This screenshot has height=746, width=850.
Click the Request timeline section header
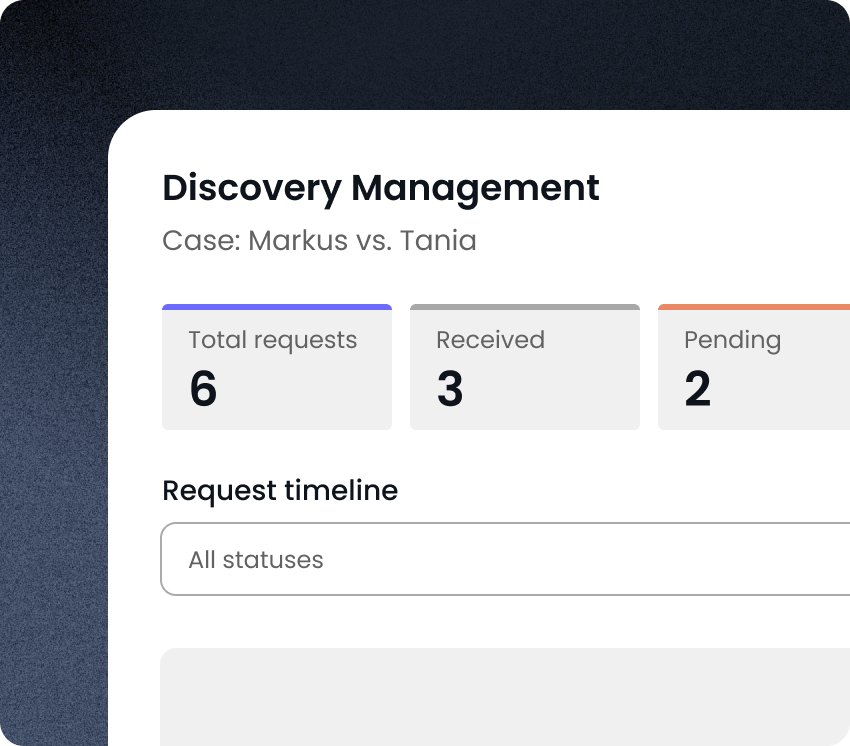(x=280, y=490)
